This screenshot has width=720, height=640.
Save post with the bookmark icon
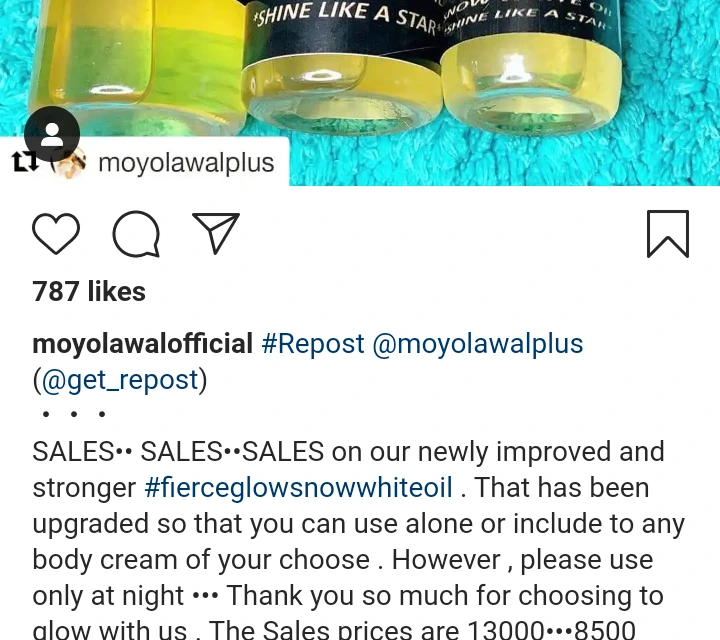pyautogui.click(x=668, y=234)
